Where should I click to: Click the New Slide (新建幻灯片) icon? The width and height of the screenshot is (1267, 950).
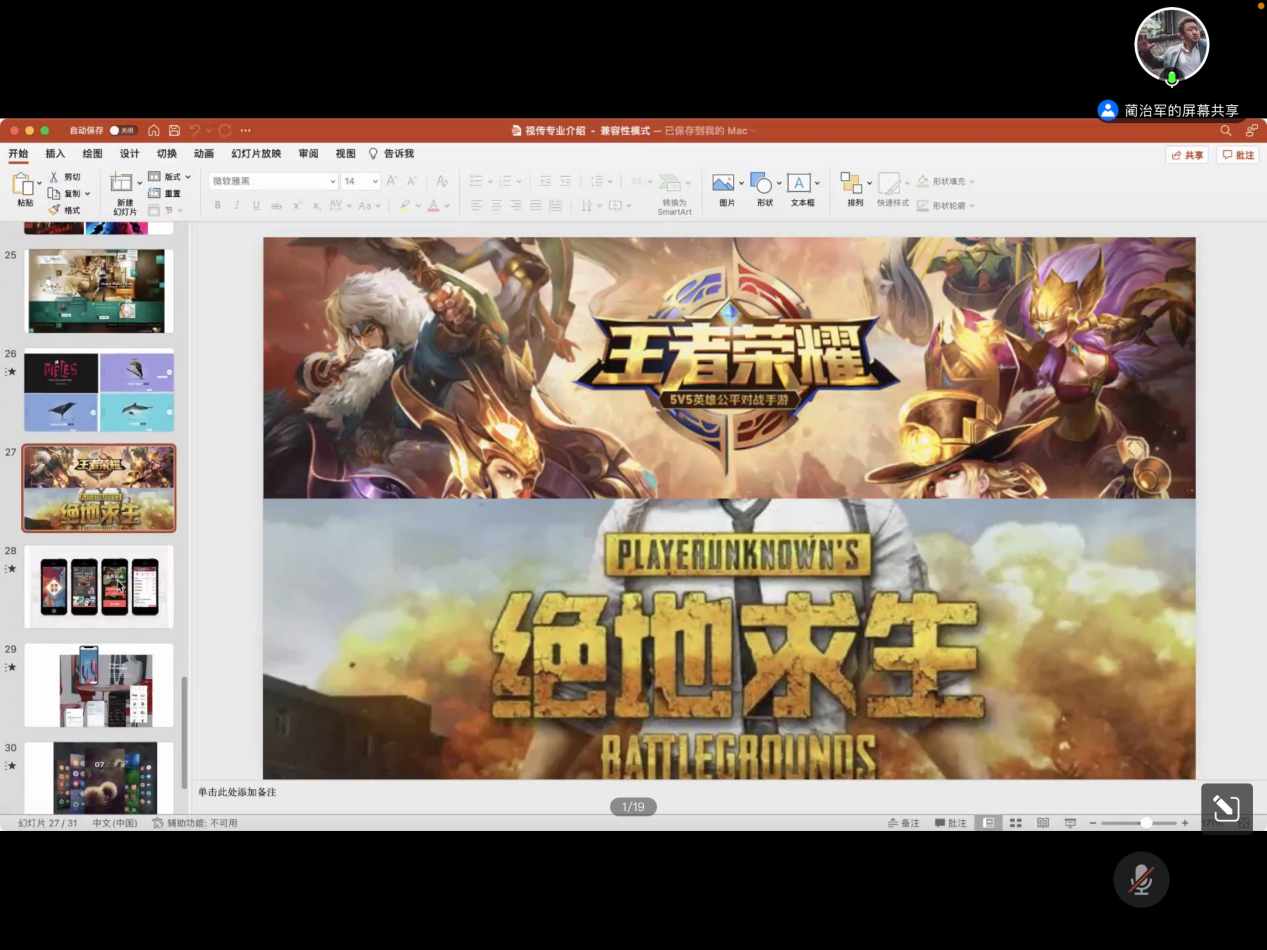click(121, 183)
